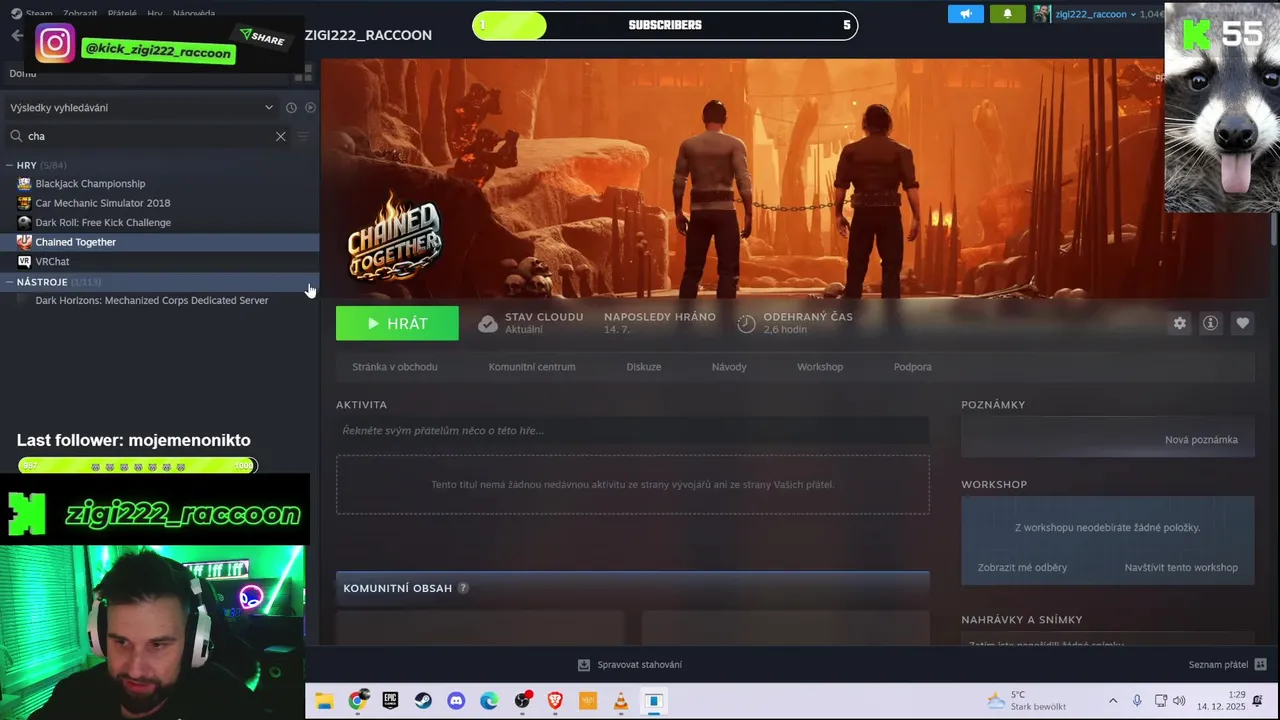Screen dimensions: 1280x720
Task: Select Car Mechanic Simulator 2018
Action: pos(103,203)
